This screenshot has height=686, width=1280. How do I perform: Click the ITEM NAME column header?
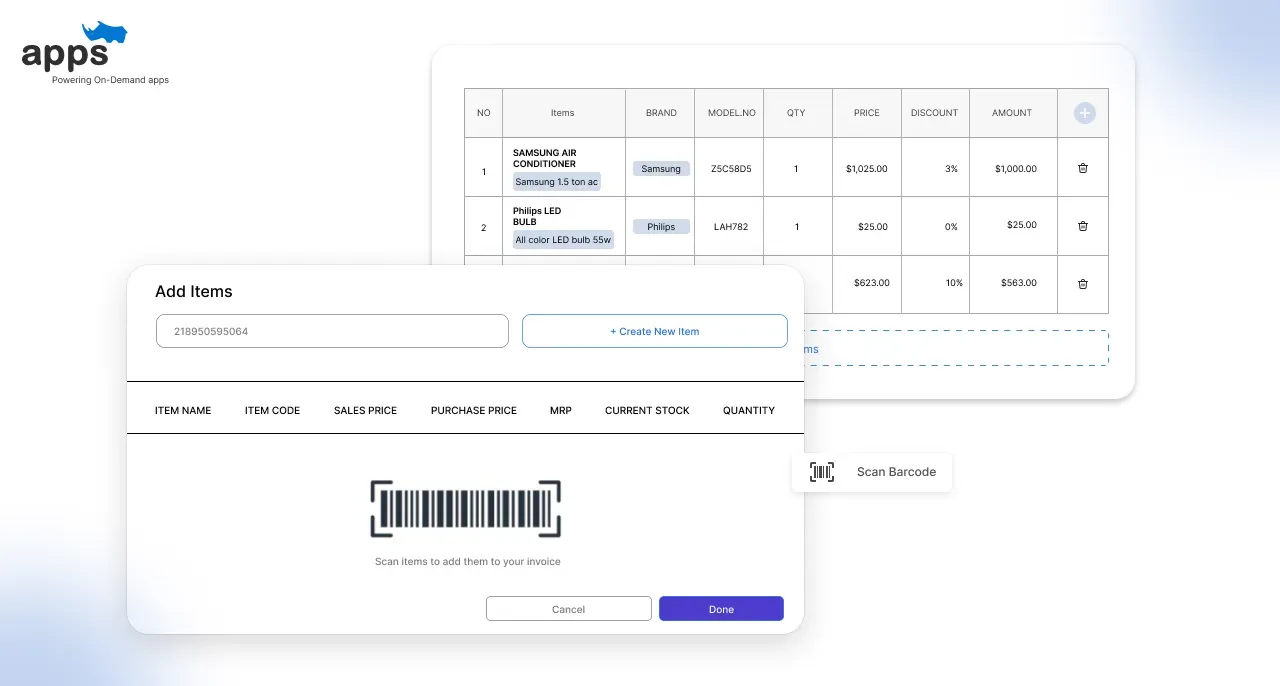tap(183, 410)
